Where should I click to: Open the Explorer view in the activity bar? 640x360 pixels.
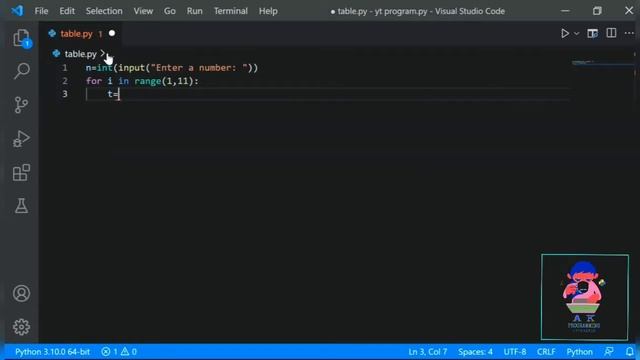coord(21,38)
